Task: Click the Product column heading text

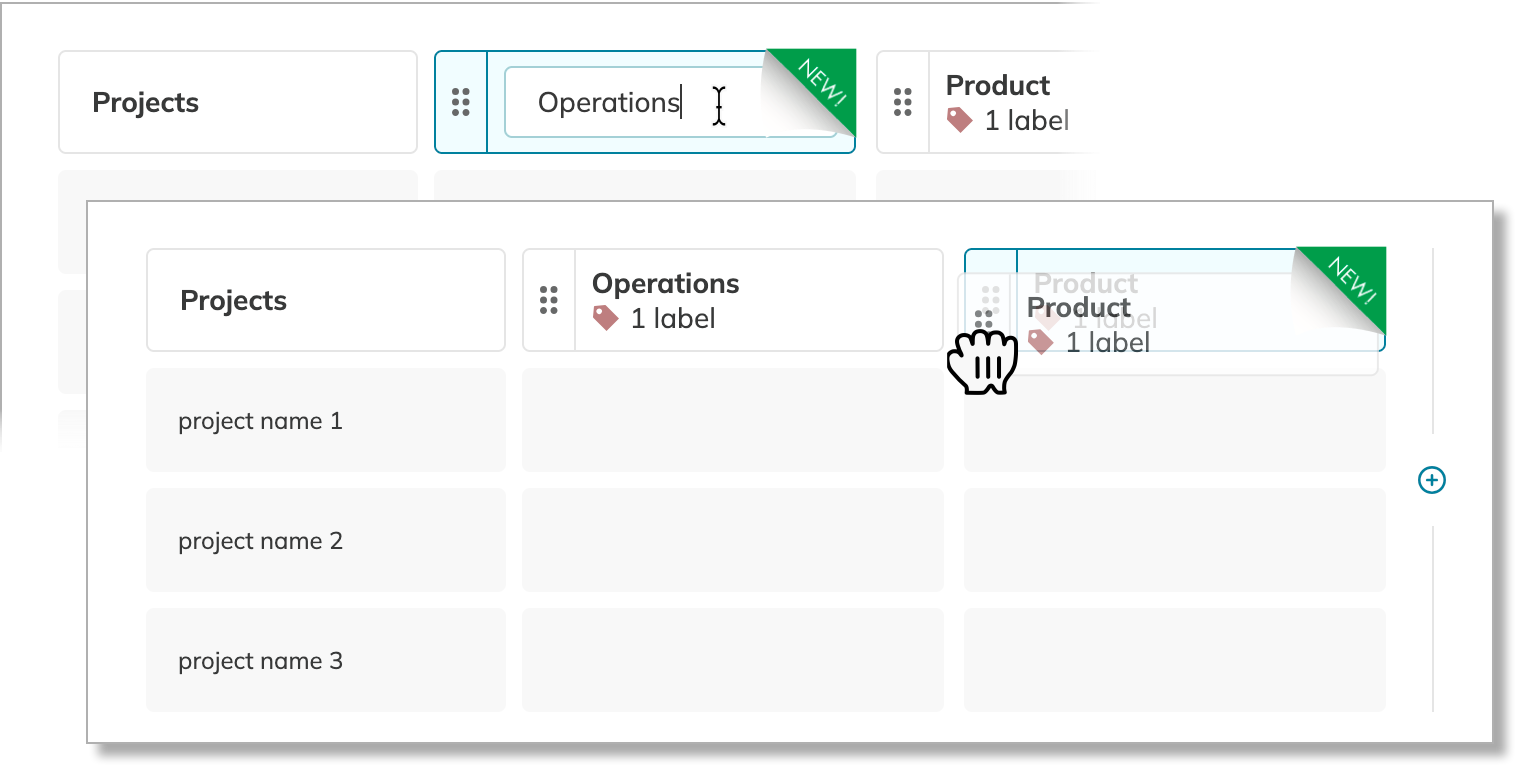Action: (1079, 308)
